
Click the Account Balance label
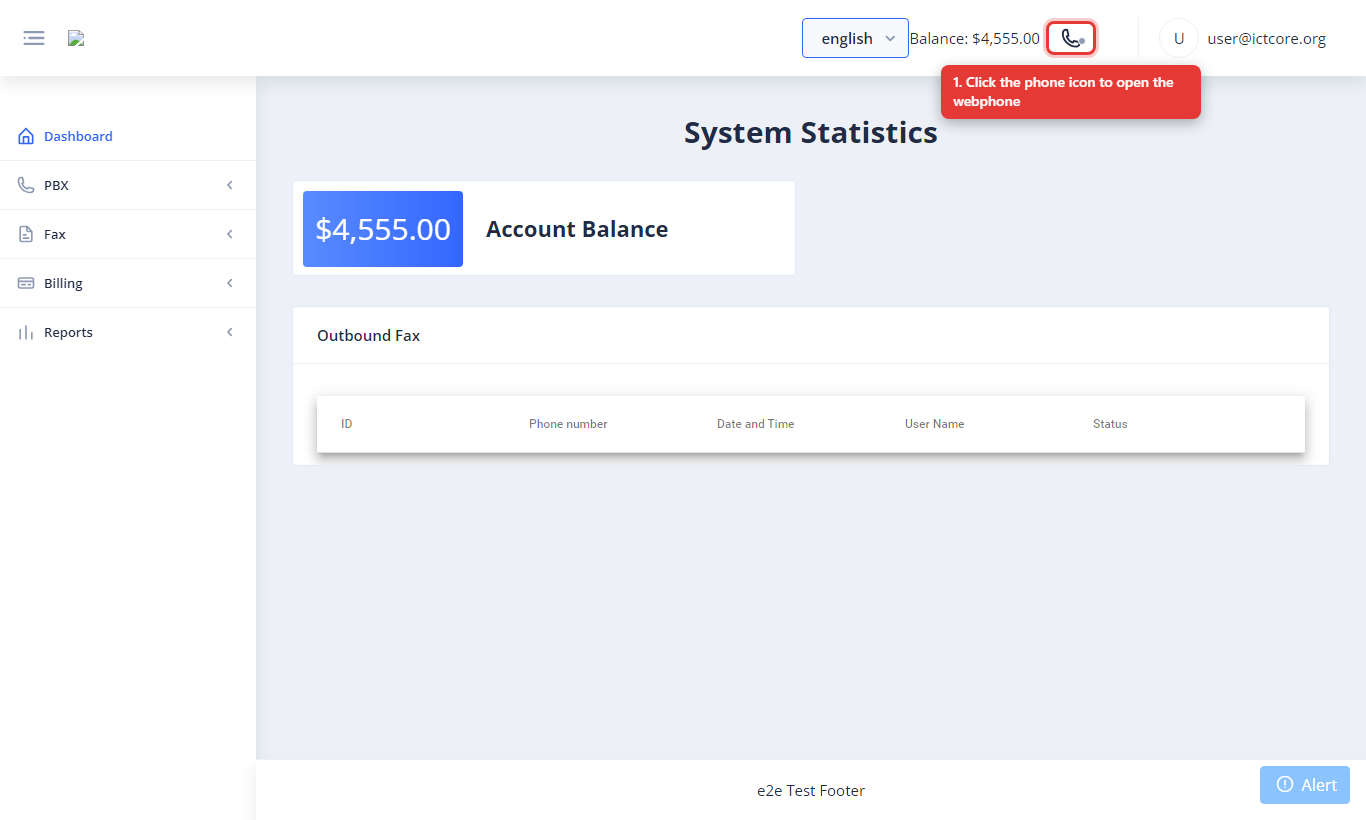pyautogui.click(x=577, y=229)
